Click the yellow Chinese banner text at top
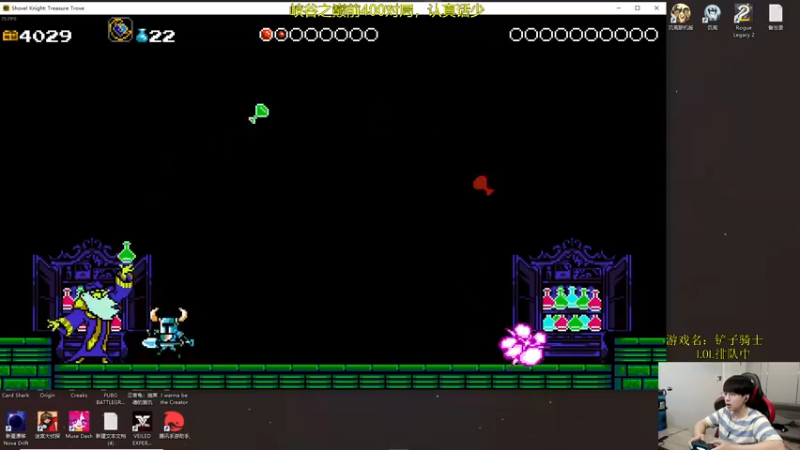The image size is (800, 450). click(387, 10)
